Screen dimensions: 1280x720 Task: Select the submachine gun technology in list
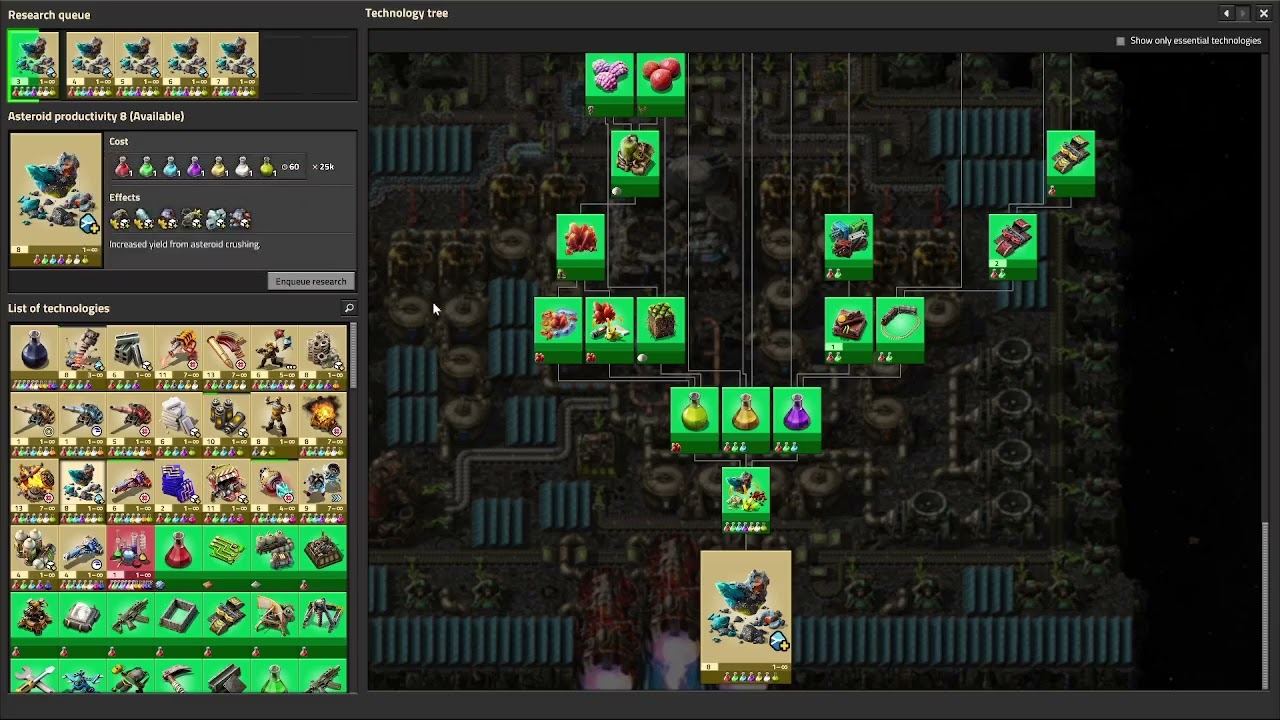pyautogui.click(x=130, y=625)
